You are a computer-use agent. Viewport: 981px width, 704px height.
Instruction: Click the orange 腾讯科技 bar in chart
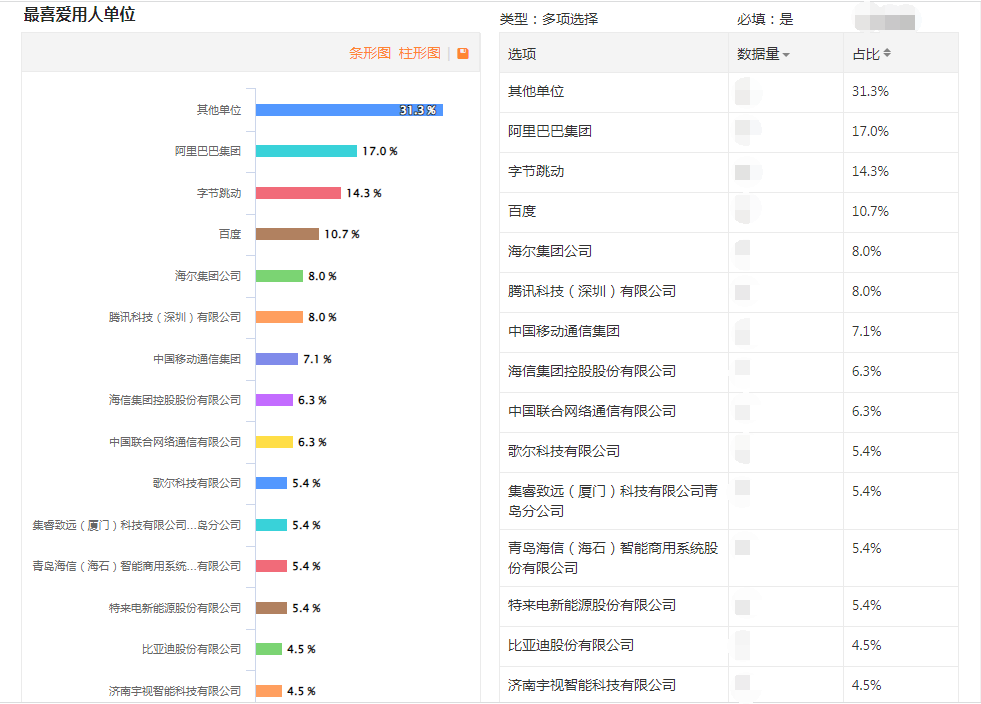click(278, 317)
